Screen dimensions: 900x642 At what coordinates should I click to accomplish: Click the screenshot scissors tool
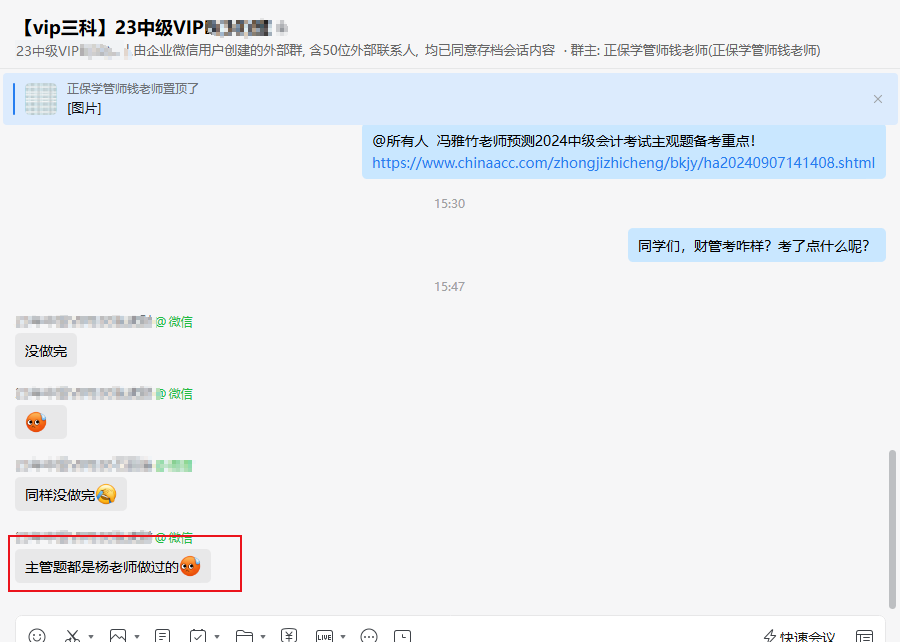click(x=72, y=636)
